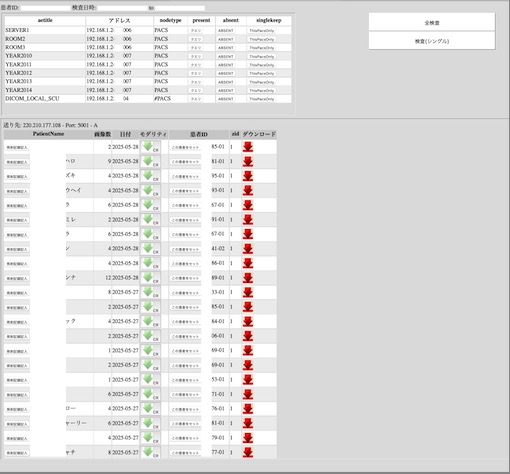The width and height of the screenshot is (510, 474).
Task: Click the 検査(シングル) button
Action: pos(432,41)
